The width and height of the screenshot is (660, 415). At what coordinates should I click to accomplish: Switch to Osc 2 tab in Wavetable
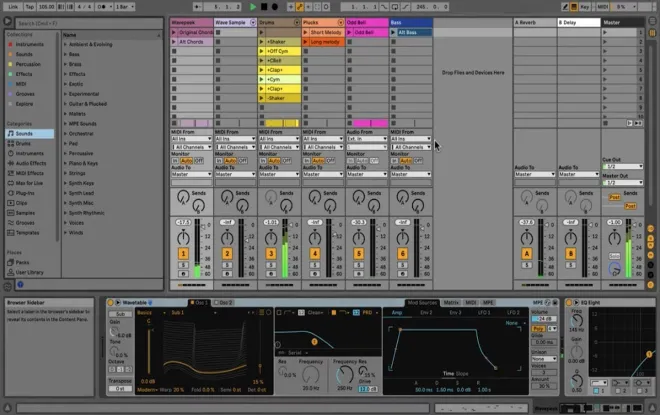(224, 303)
